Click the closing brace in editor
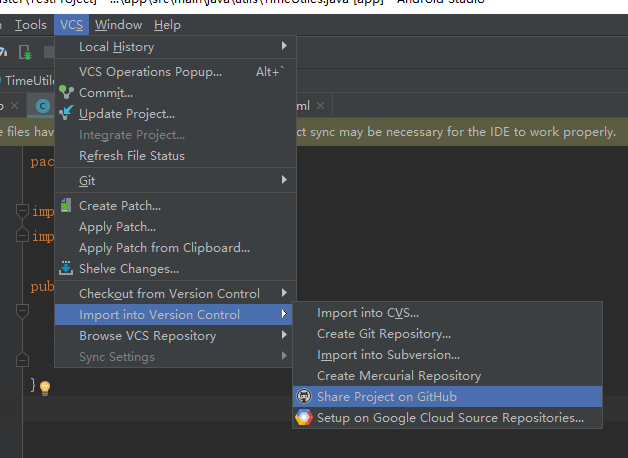 click(33, 385)
